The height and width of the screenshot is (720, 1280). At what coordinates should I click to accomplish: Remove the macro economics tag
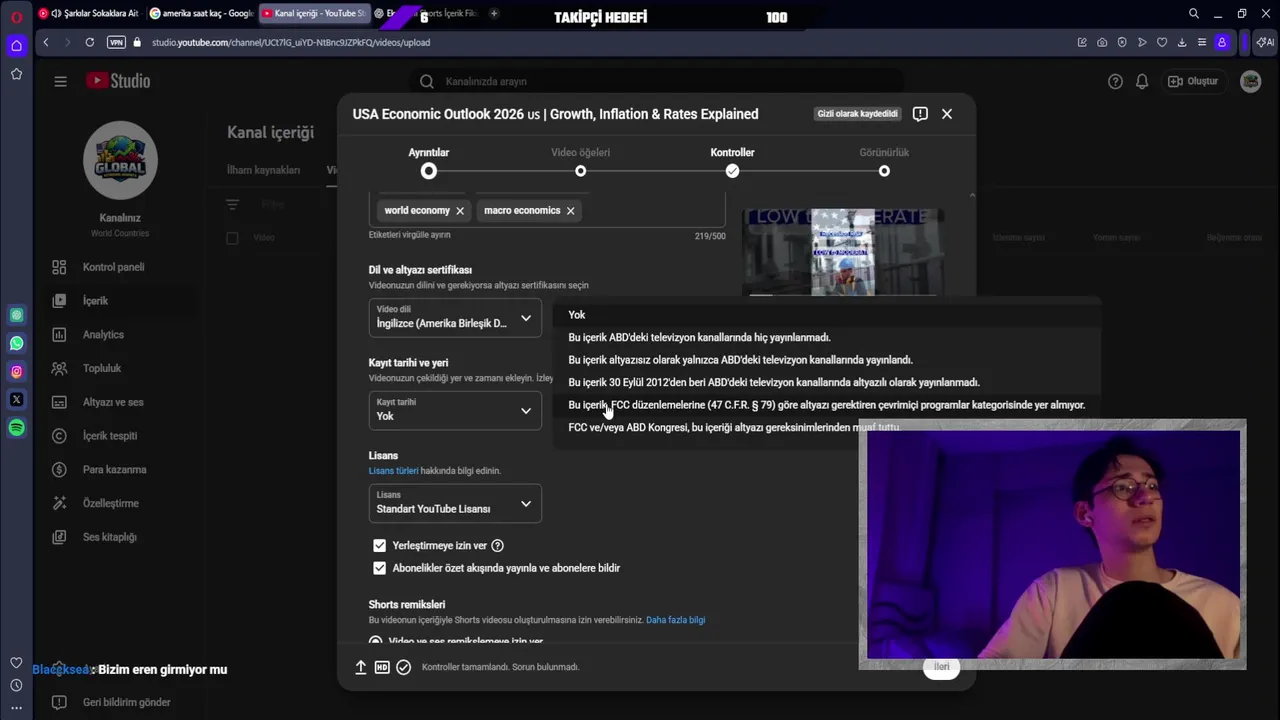(x=570, y=211)
